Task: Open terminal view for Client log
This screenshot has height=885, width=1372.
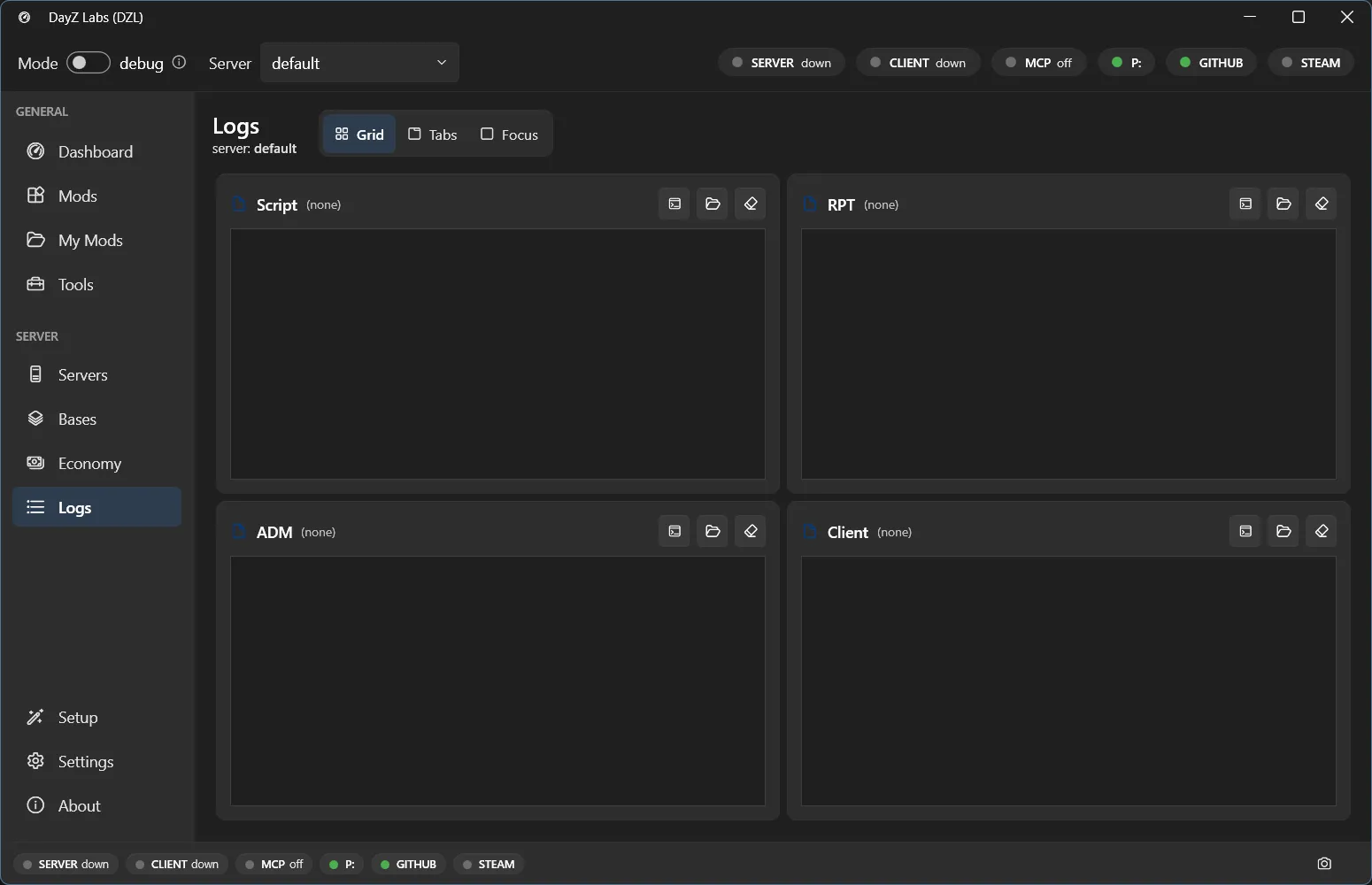Action: click(x=1245, y=532)
